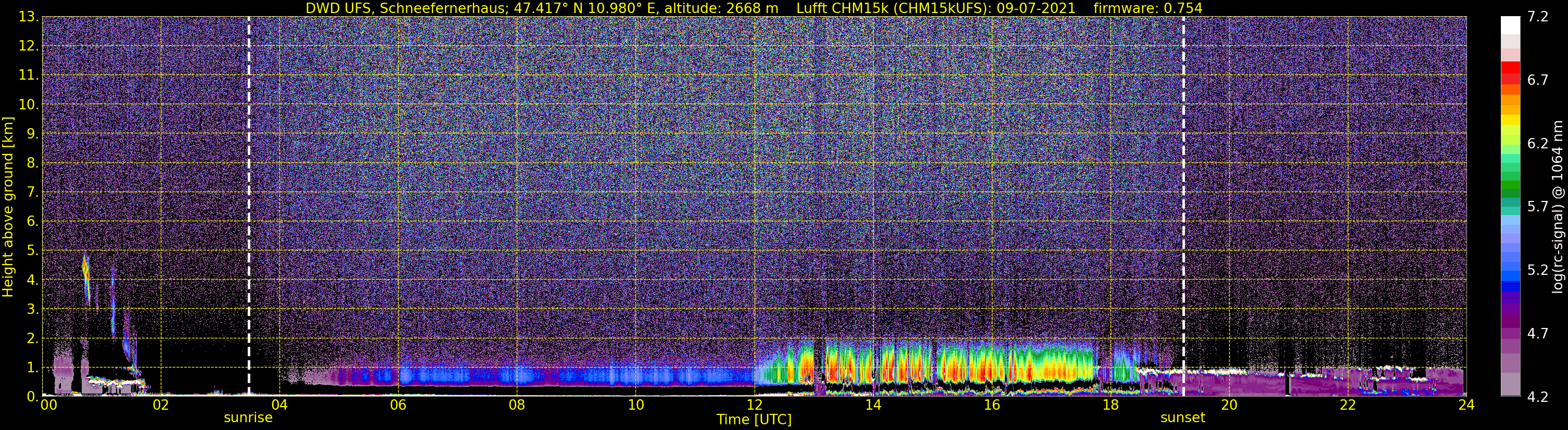
Task: Click the 'sunrise' label below axis
Action: click(248, 418)
